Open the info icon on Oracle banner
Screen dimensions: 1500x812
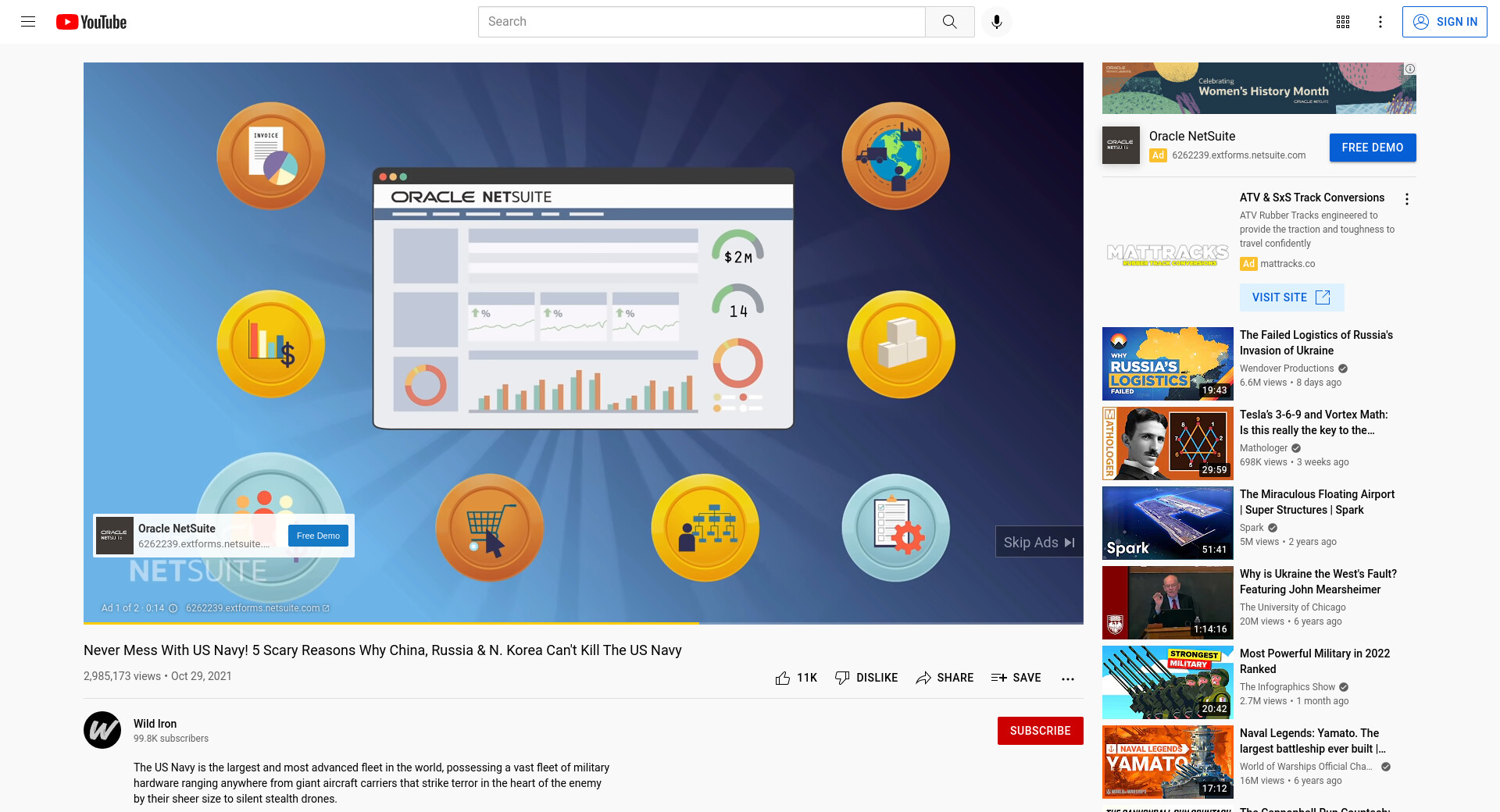coord(1410,69)
